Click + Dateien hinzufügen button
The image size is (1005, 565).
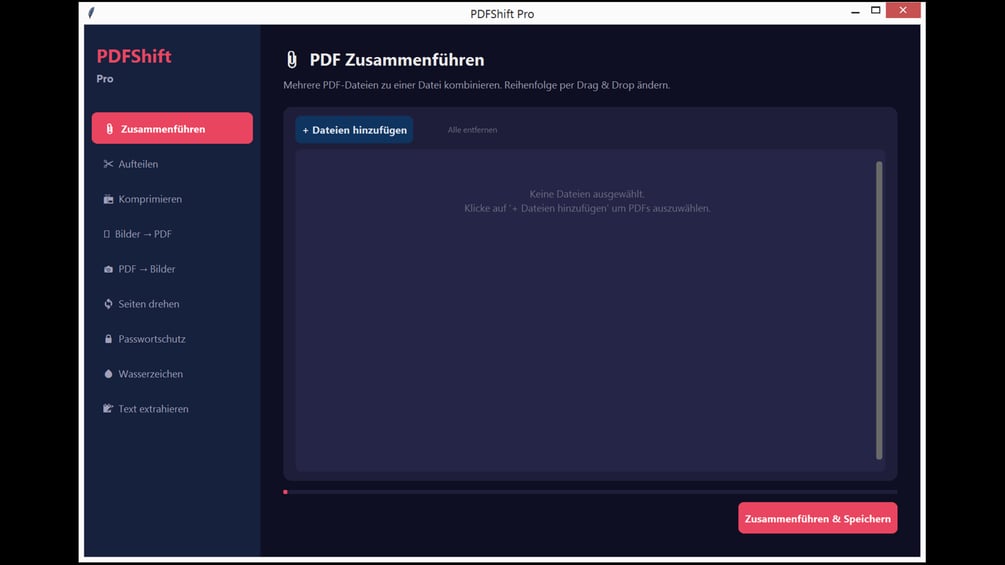(354, 130)
